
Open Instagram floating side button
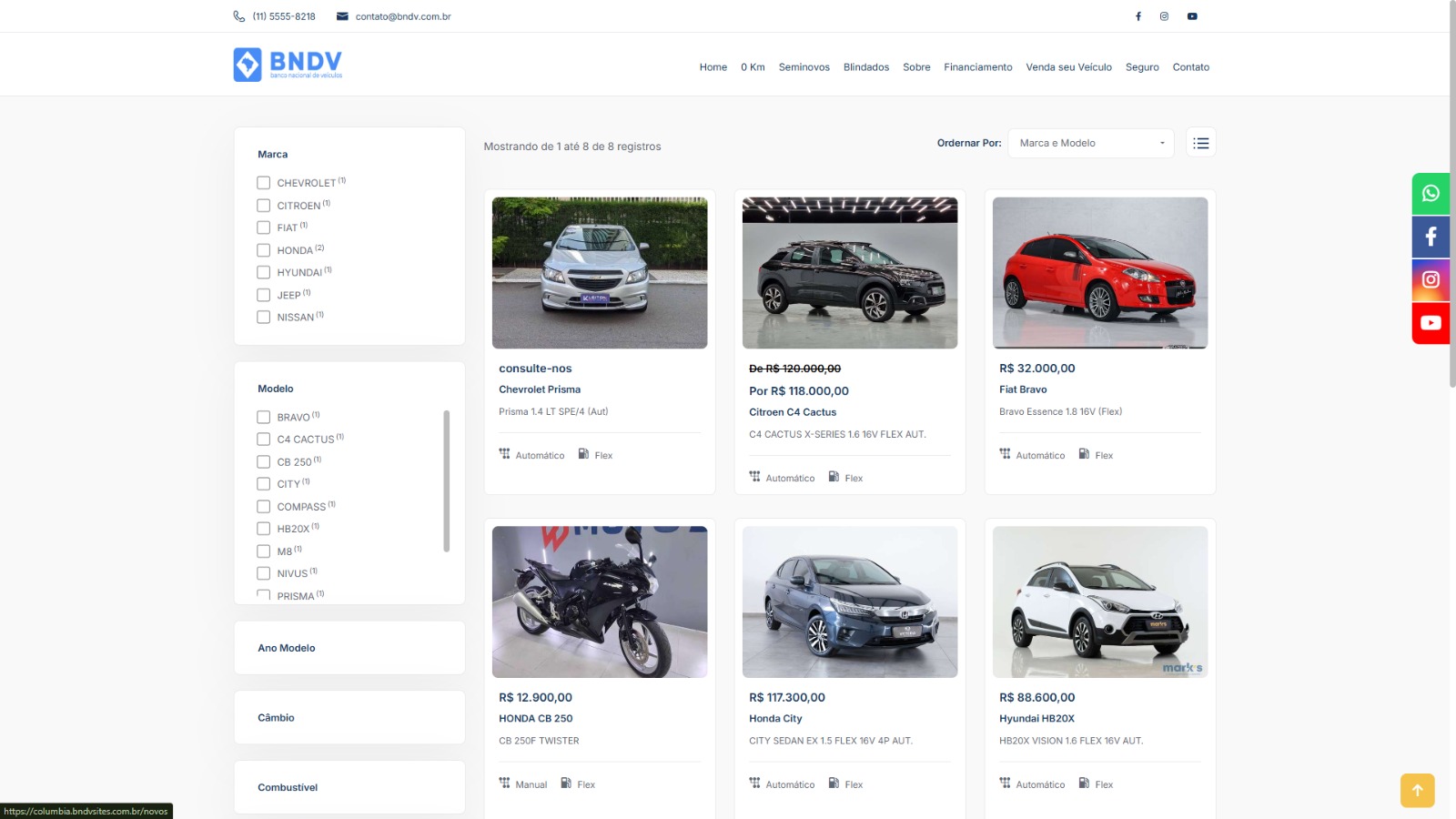(1431, 279)
